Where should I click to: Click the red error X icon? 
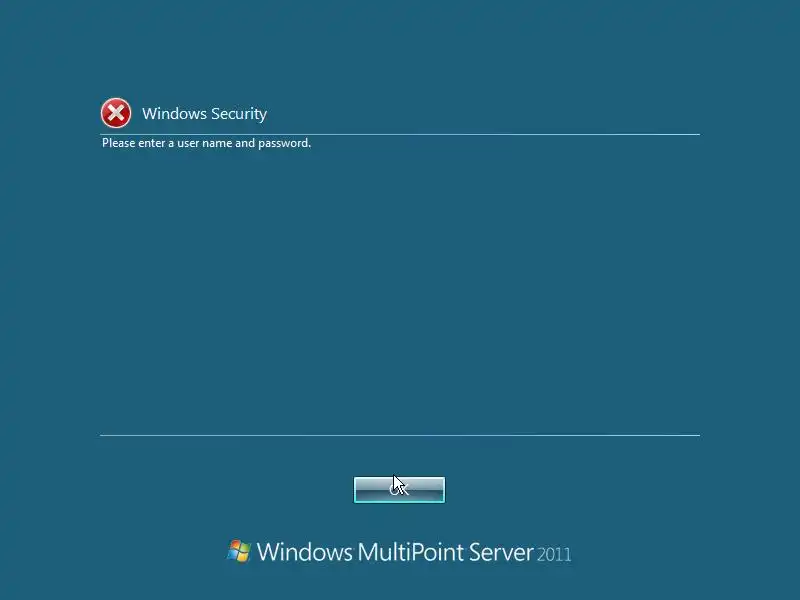pos(116,113)
